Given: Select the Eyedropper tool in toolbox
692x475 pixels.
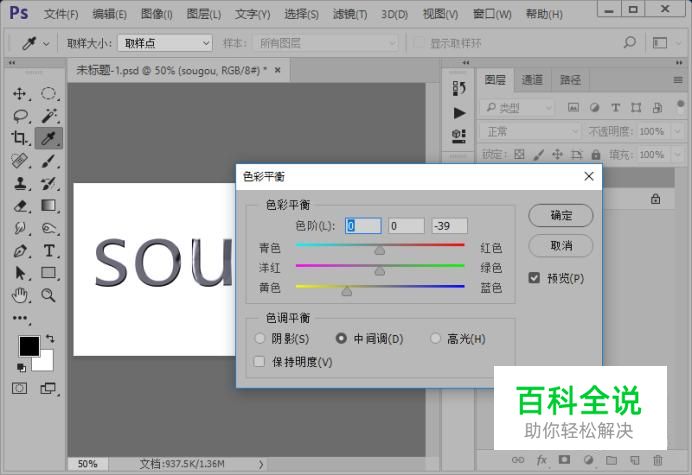Looking at the screenshot, I should (x=49, y=138).
